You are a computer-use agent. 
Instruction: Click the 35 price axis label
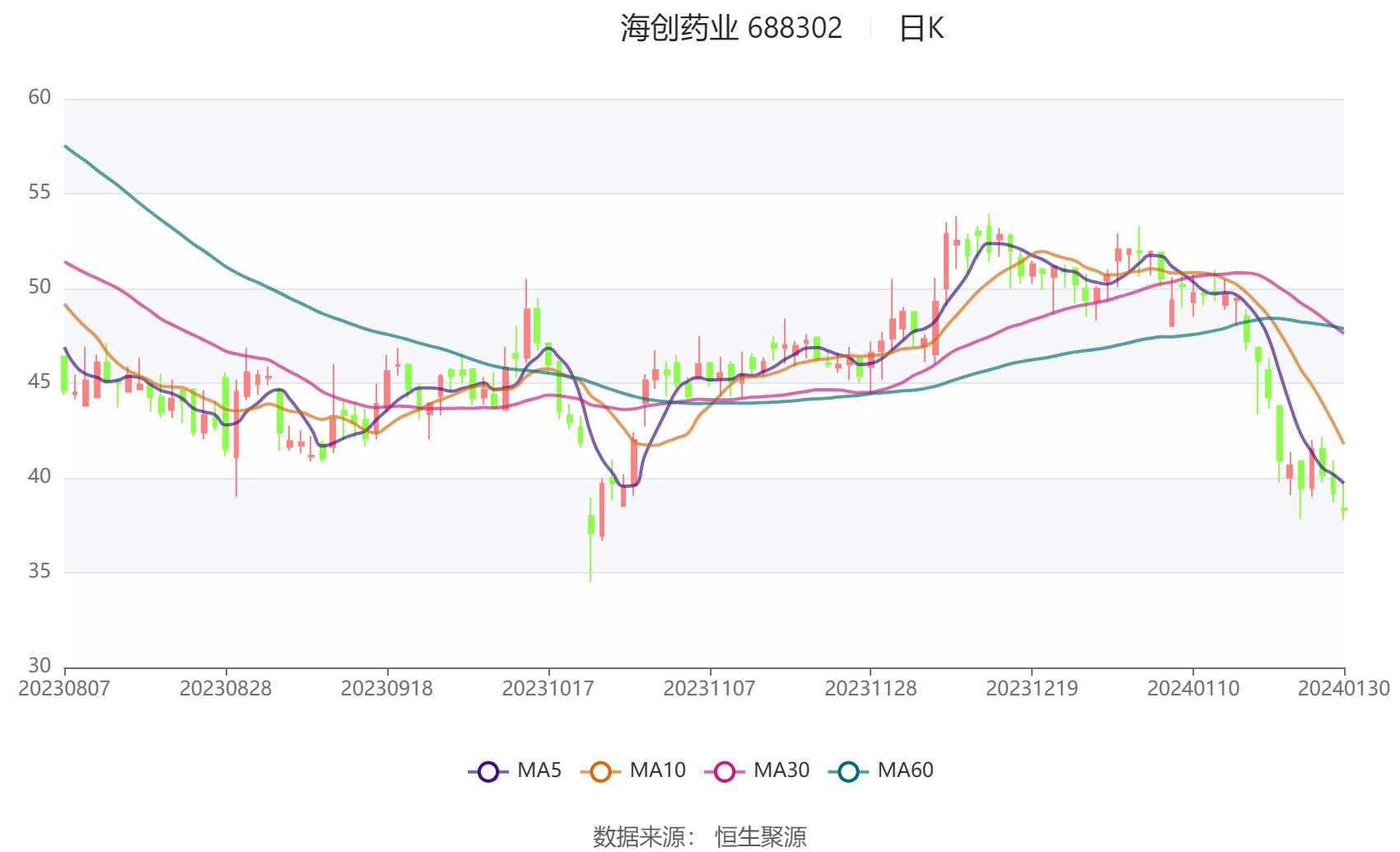(40, 571)
